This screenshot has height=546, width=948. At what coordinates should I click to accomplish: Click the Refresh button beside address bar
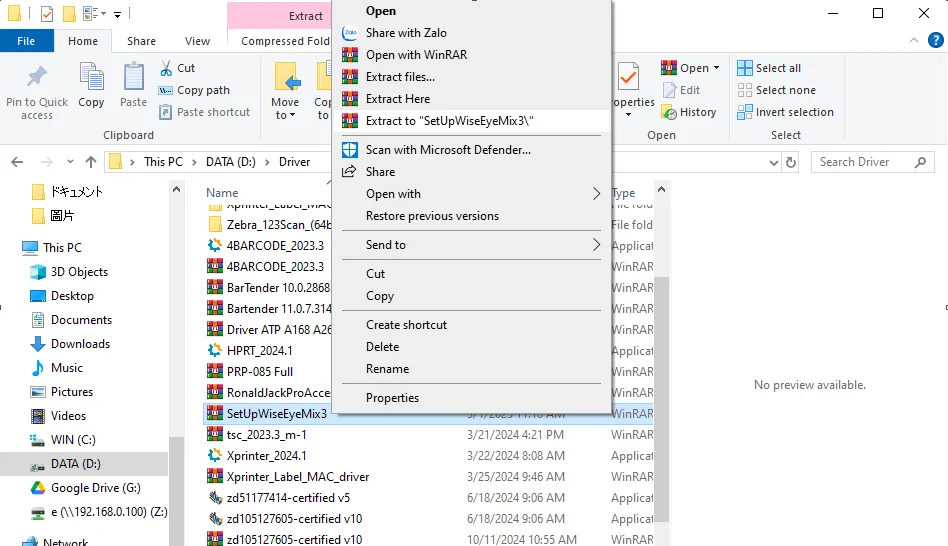tap(791, 162)
